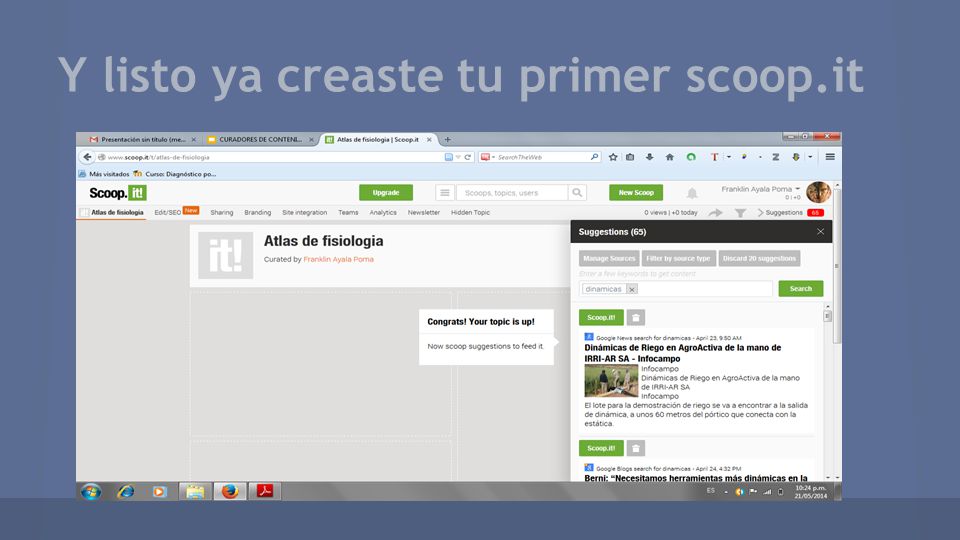Image resolution: width=960 pixels, height=540 pixels.
Task: Click the Scoop.it logo
Action: tap(118, 193)
